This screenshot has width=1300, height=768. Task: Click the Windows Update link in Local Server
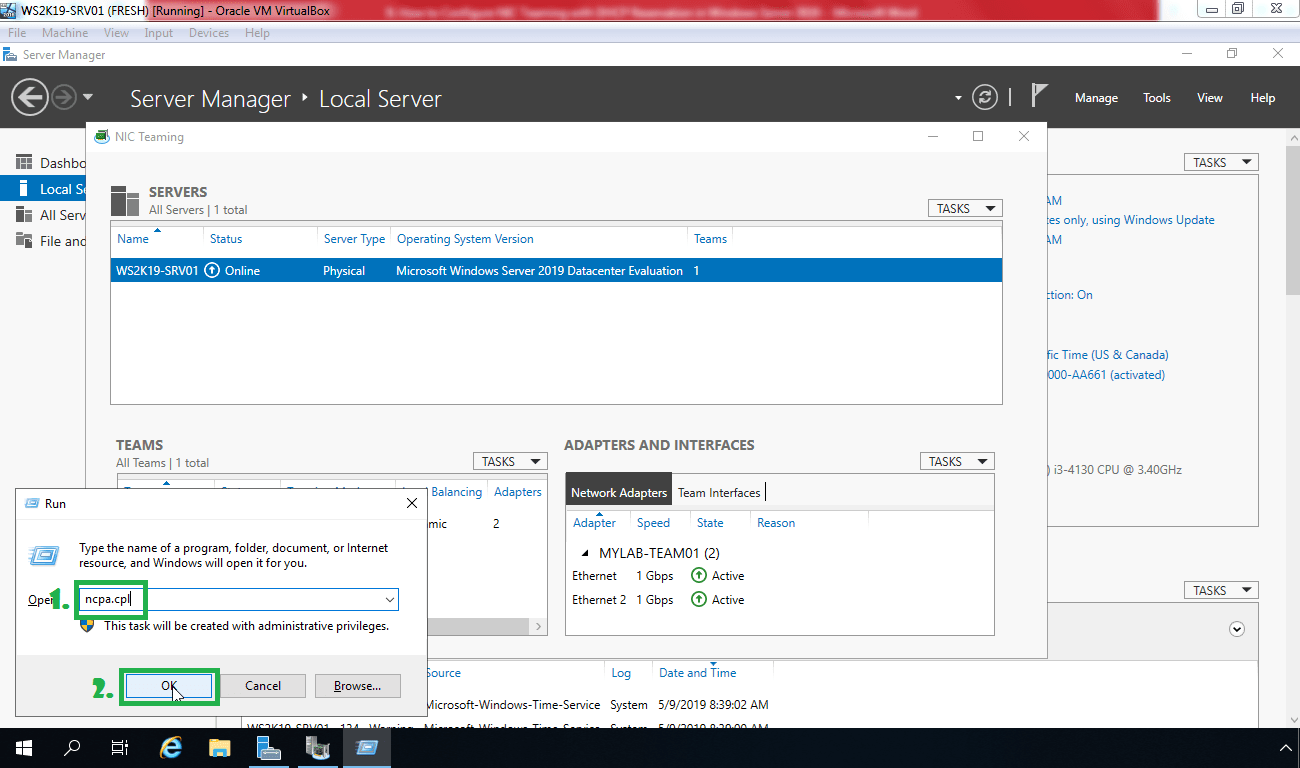[x=1130, y=220]
